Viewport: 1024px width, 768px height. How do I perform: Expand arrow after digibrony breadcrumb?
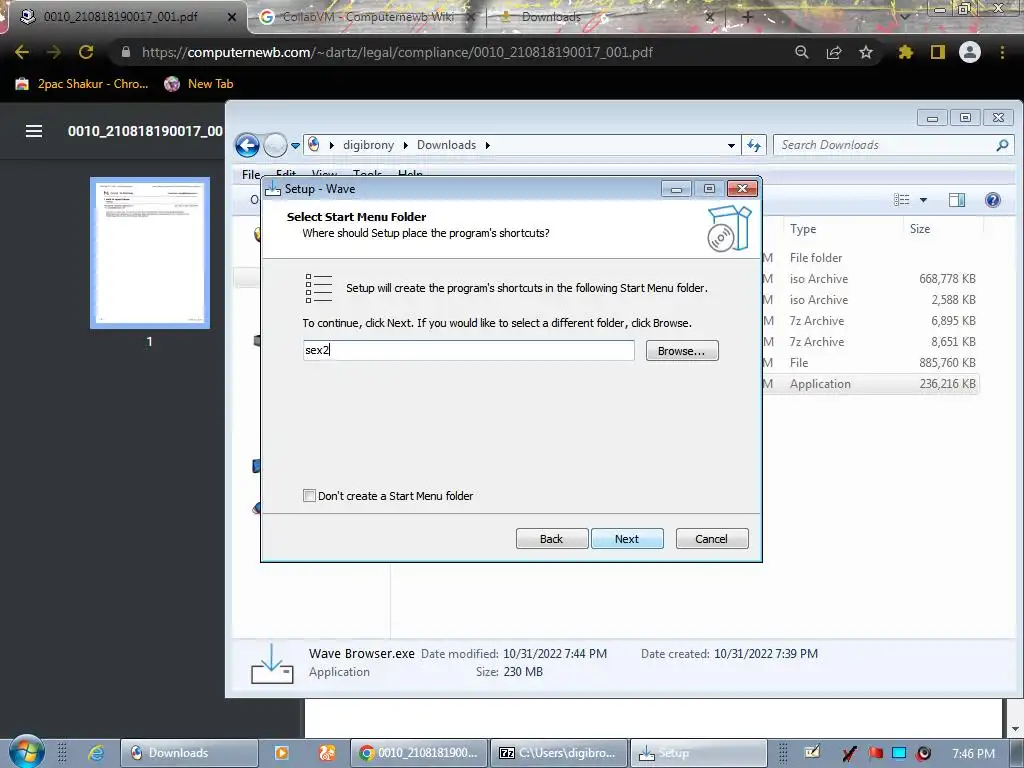[x=406, y=146]
